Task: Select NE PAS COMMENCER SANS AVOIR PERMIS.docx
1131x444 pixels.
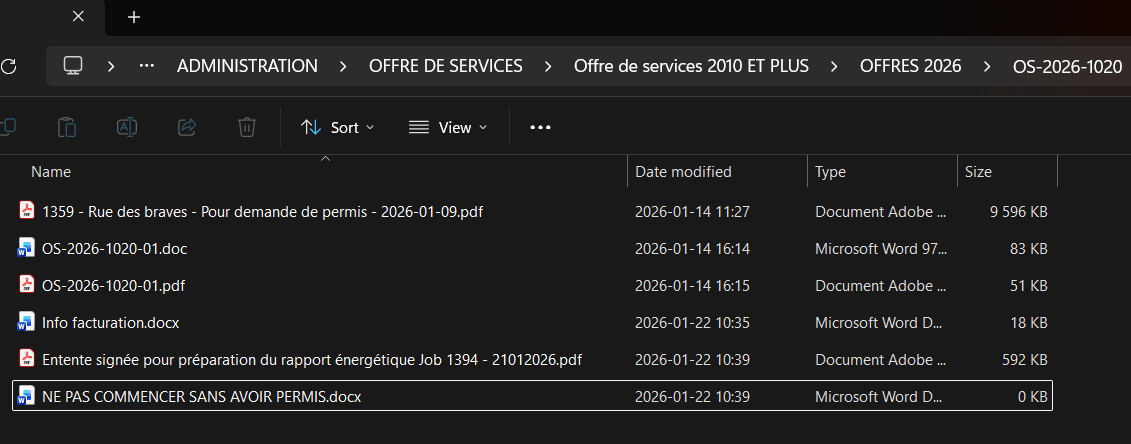Action: point(201,396)
